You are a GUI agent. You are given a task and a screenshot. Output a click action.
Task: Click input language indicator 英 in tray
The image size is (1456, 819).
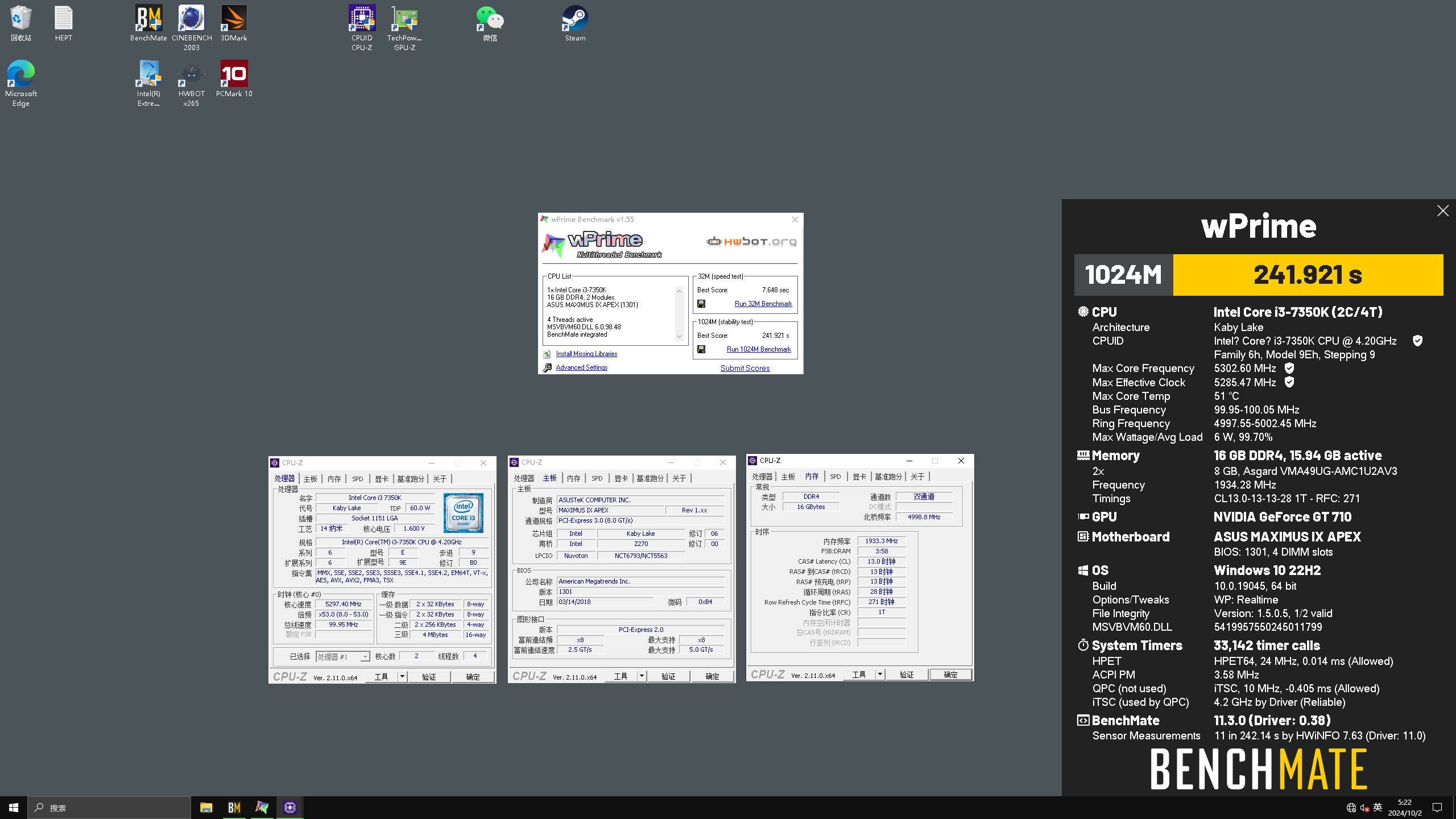pos(1378,808)
